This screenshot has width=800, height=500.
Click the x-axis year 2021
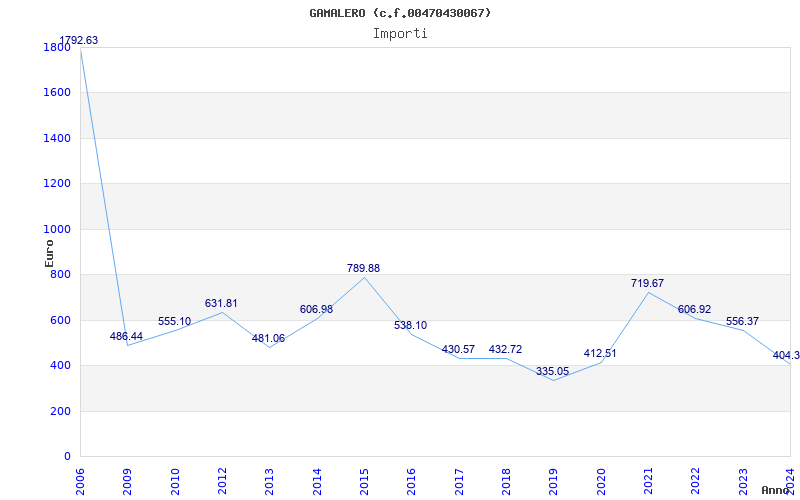pos(648,482)
